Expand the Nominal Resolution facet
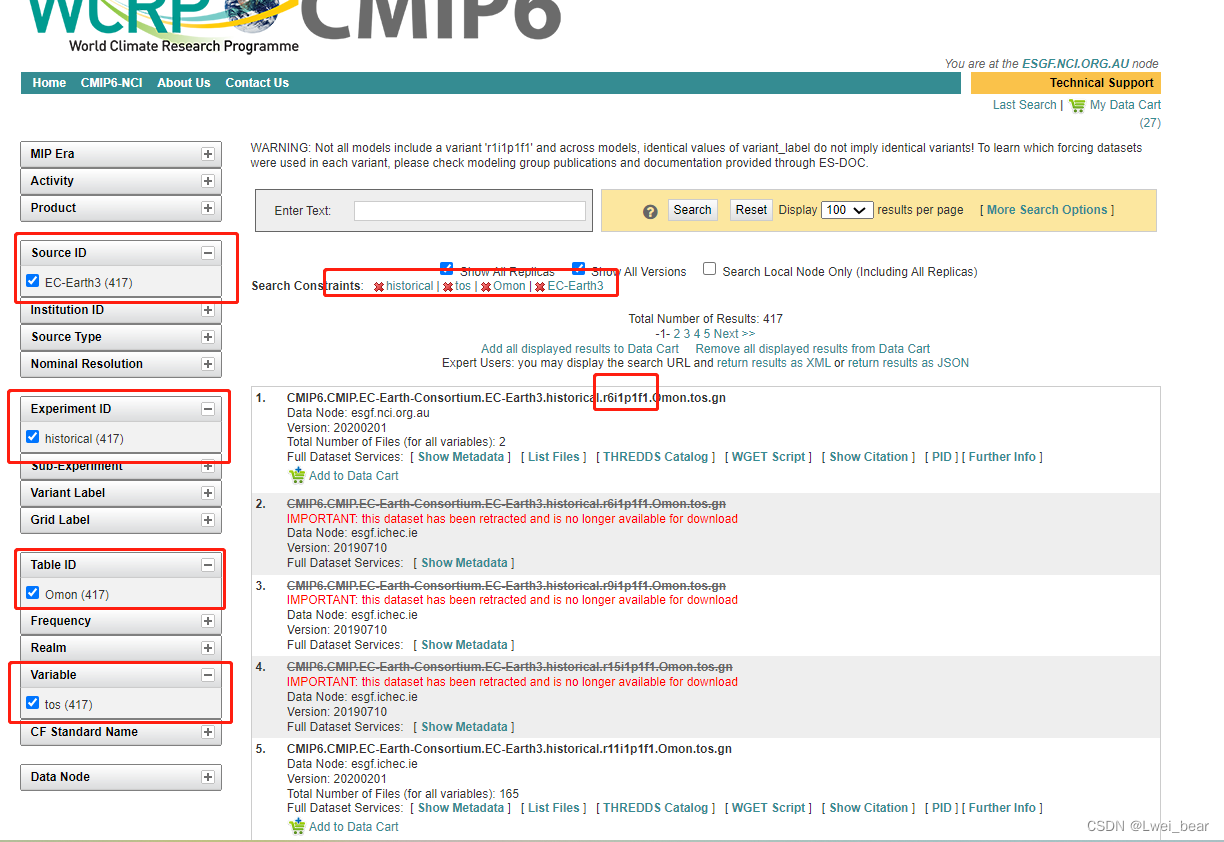This screenshot has height=842, width=1224. coord(207,364)
